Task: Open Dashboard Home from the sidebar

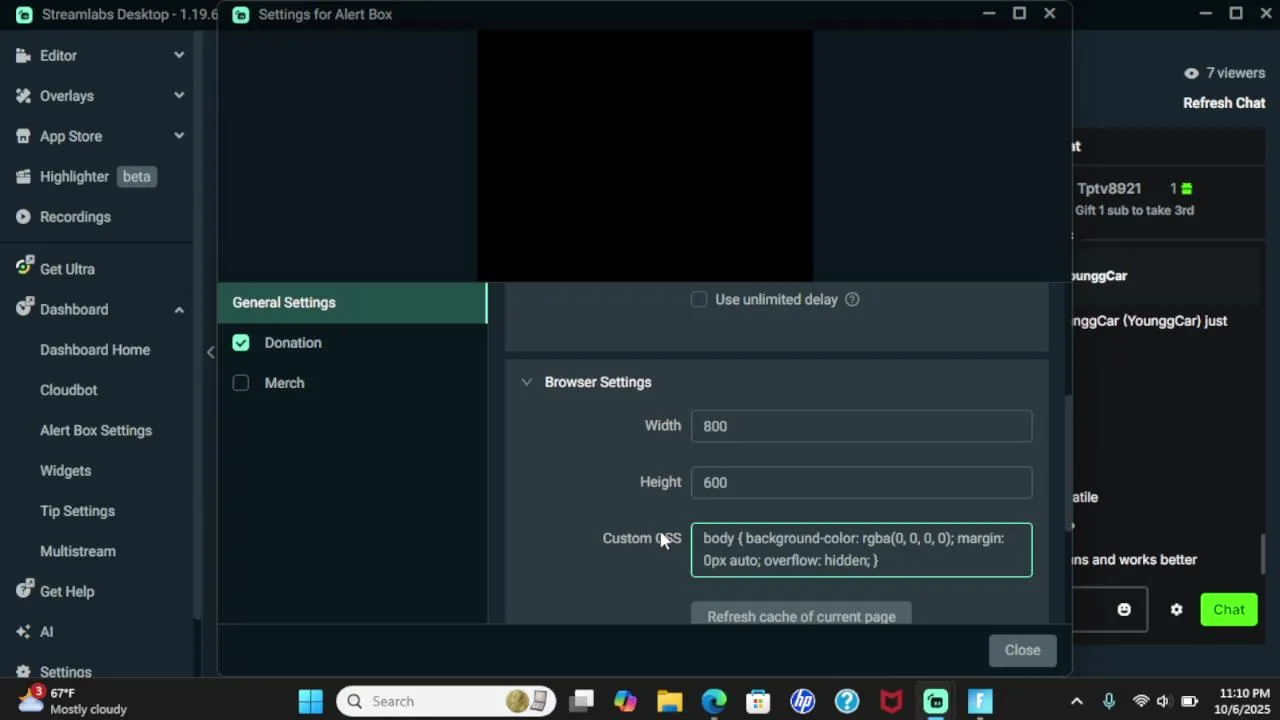Action: [x=95, y=350]
